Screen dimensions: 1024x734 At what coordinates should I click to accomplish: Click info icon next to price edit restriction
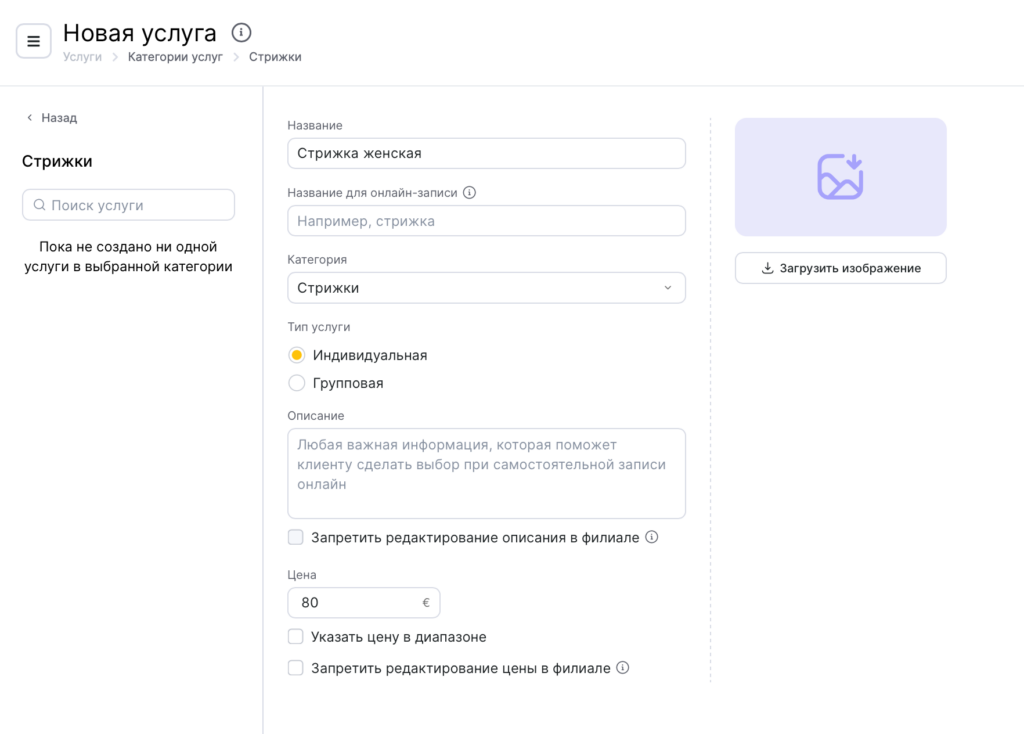(623, 668)
